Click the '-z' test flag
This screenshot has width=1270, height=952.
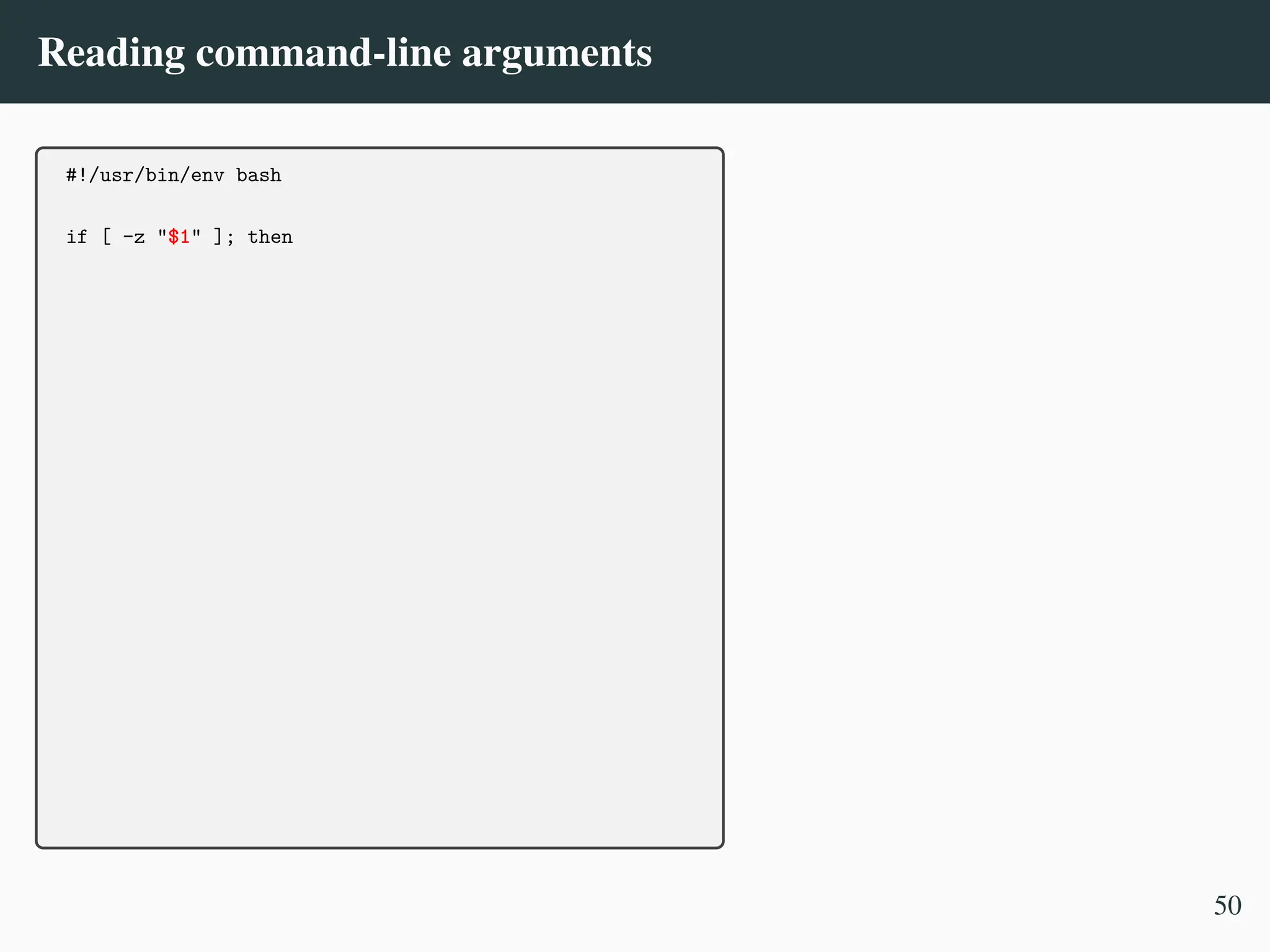133,237
